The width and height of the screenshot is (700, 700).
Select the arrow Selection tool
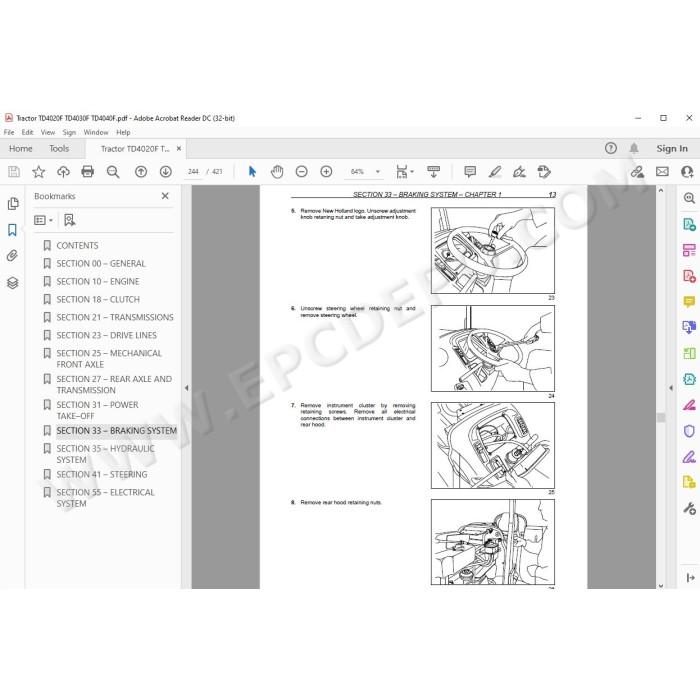tap(252, 171)
